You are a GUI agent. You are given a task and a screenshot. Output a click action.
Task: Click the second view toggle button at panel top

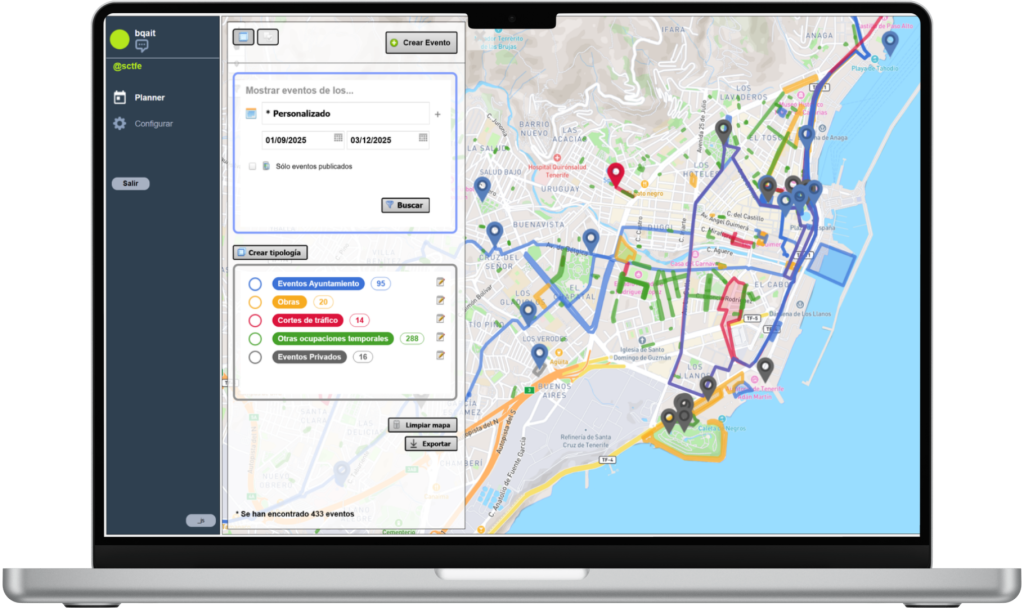click(268, 37)
